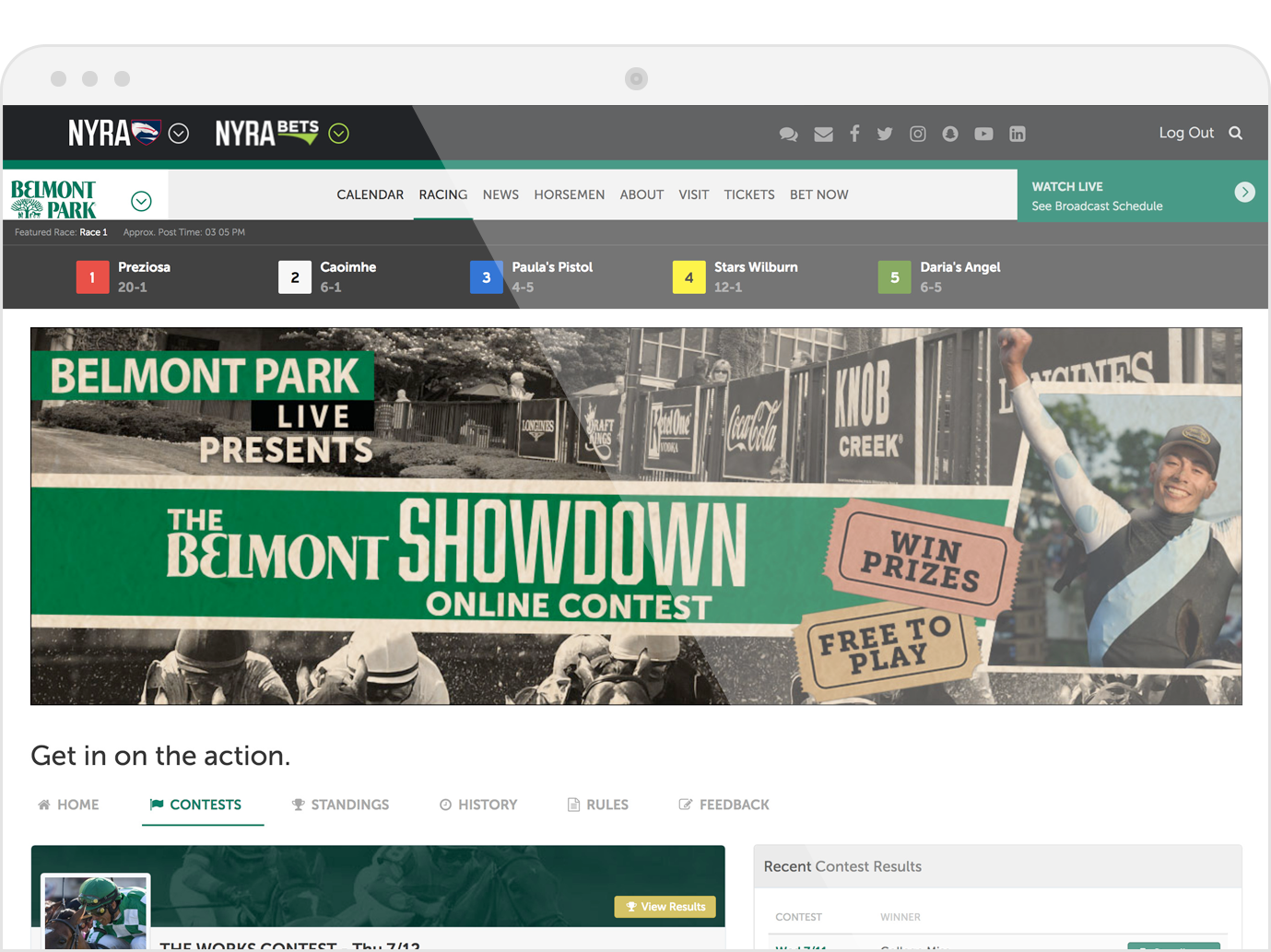The width and height of the screenshot is (1271, 952).
Task: Click the NYRA Bets logo
Action: click(x=267, y=133)
